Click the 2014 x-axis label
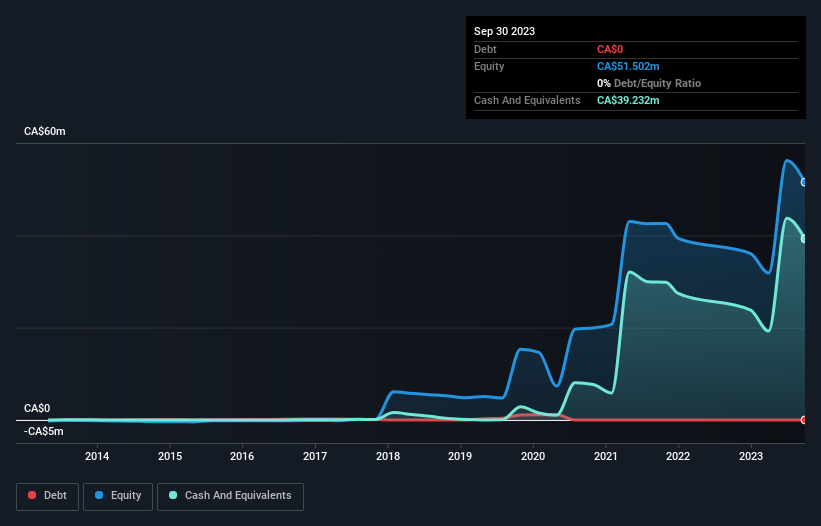Image resolution: width=821 pixels, height=526 pixels. coord(97,456)
